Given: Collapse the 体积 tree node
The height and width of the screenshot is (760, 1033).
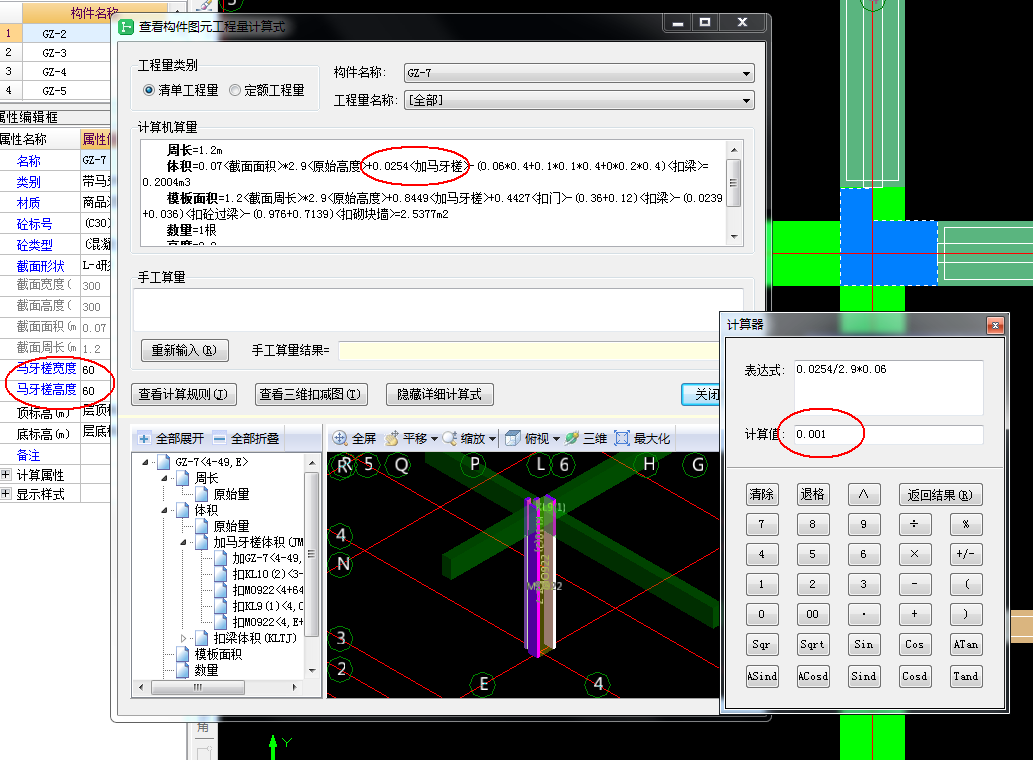Looking at the screenshot, I should tap(164, 510).
